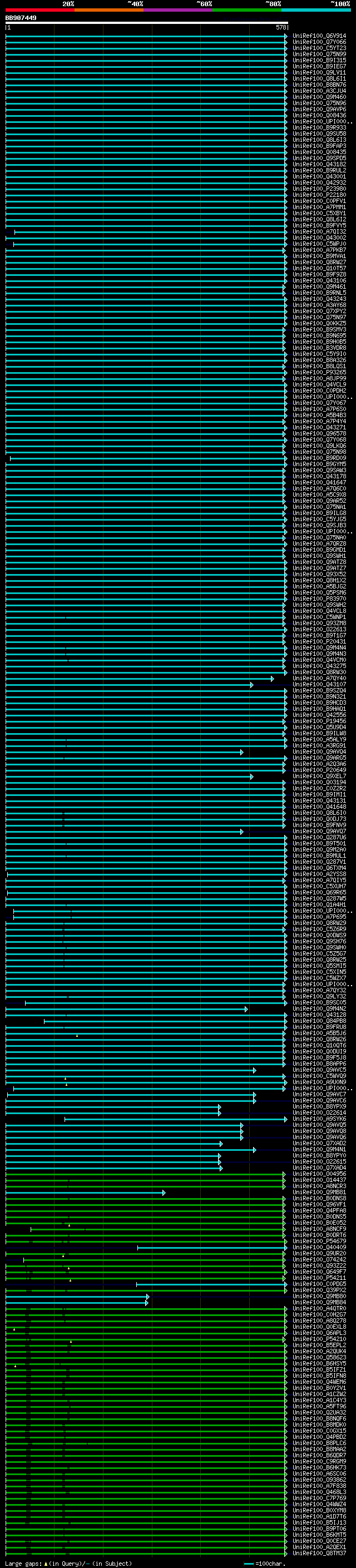Select hit label UniRef100_A3CJU4

319,91
